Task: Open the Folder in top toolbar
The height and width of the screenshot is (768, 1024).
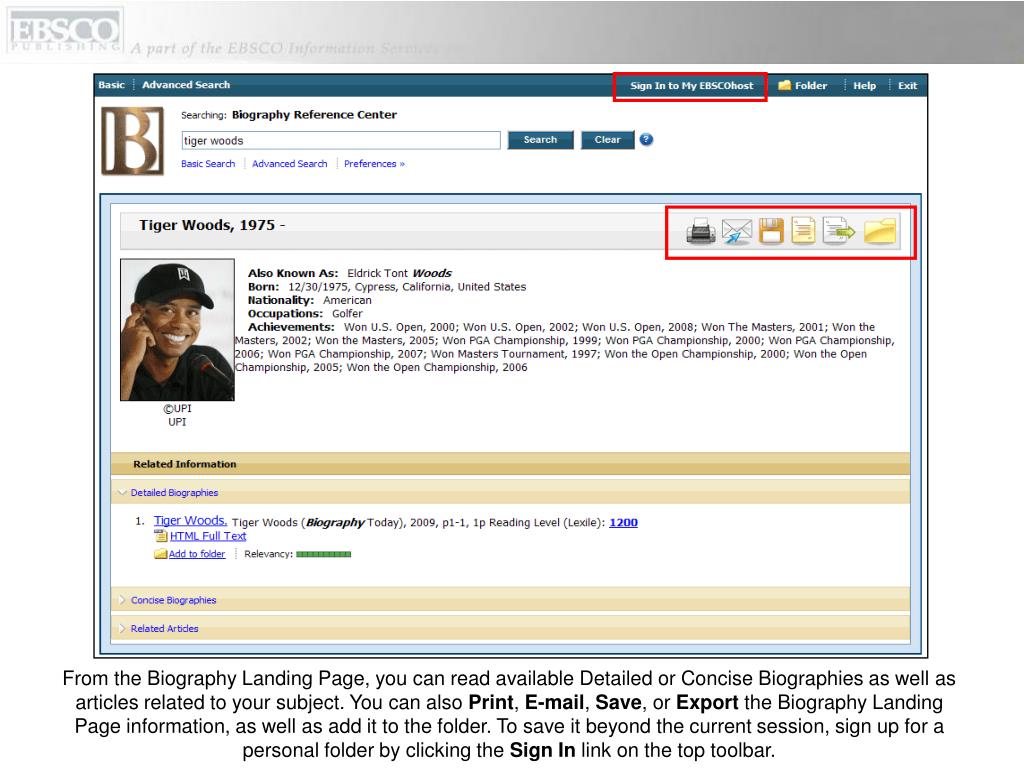Action: [803, 86]
